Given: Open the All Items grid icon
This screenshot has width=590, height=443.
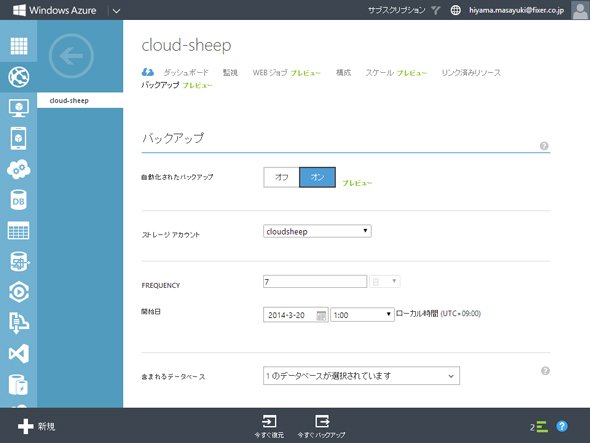Looking at the screenshot, I should tap(18, 46).
